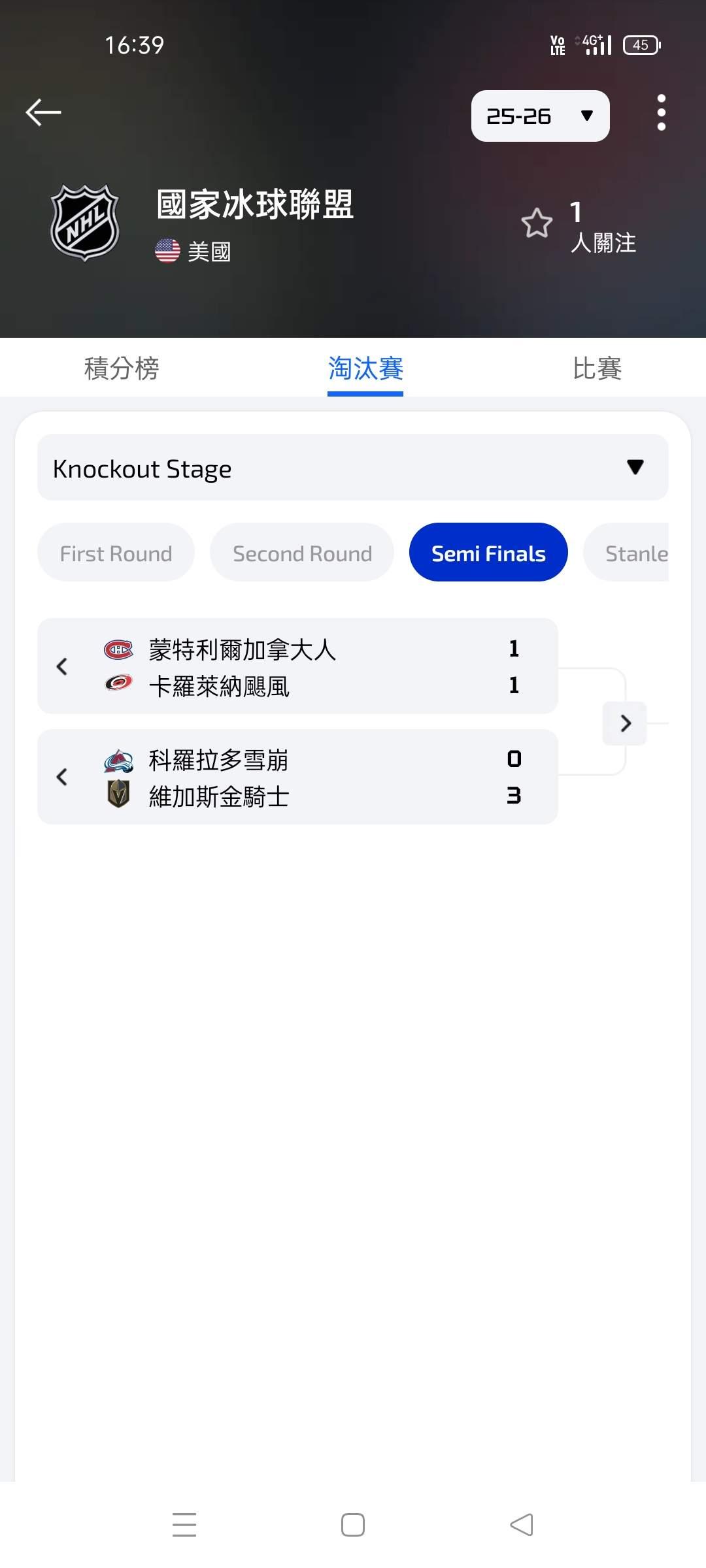Tap the NHL league logo

point(85,223)
